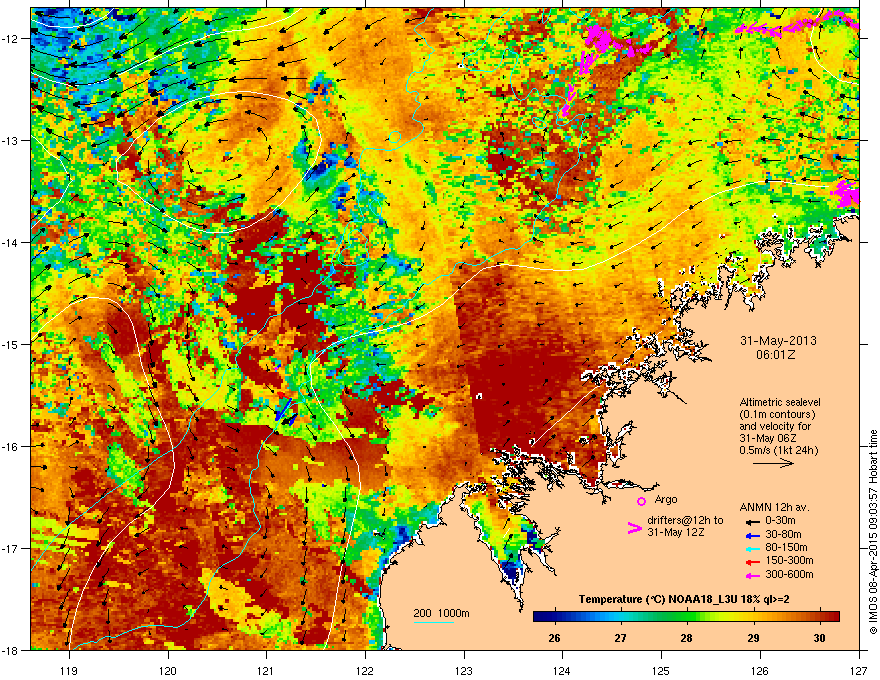
Task: Click the '200 1000m' bathymetry label
Action: (x=442, y=613)
